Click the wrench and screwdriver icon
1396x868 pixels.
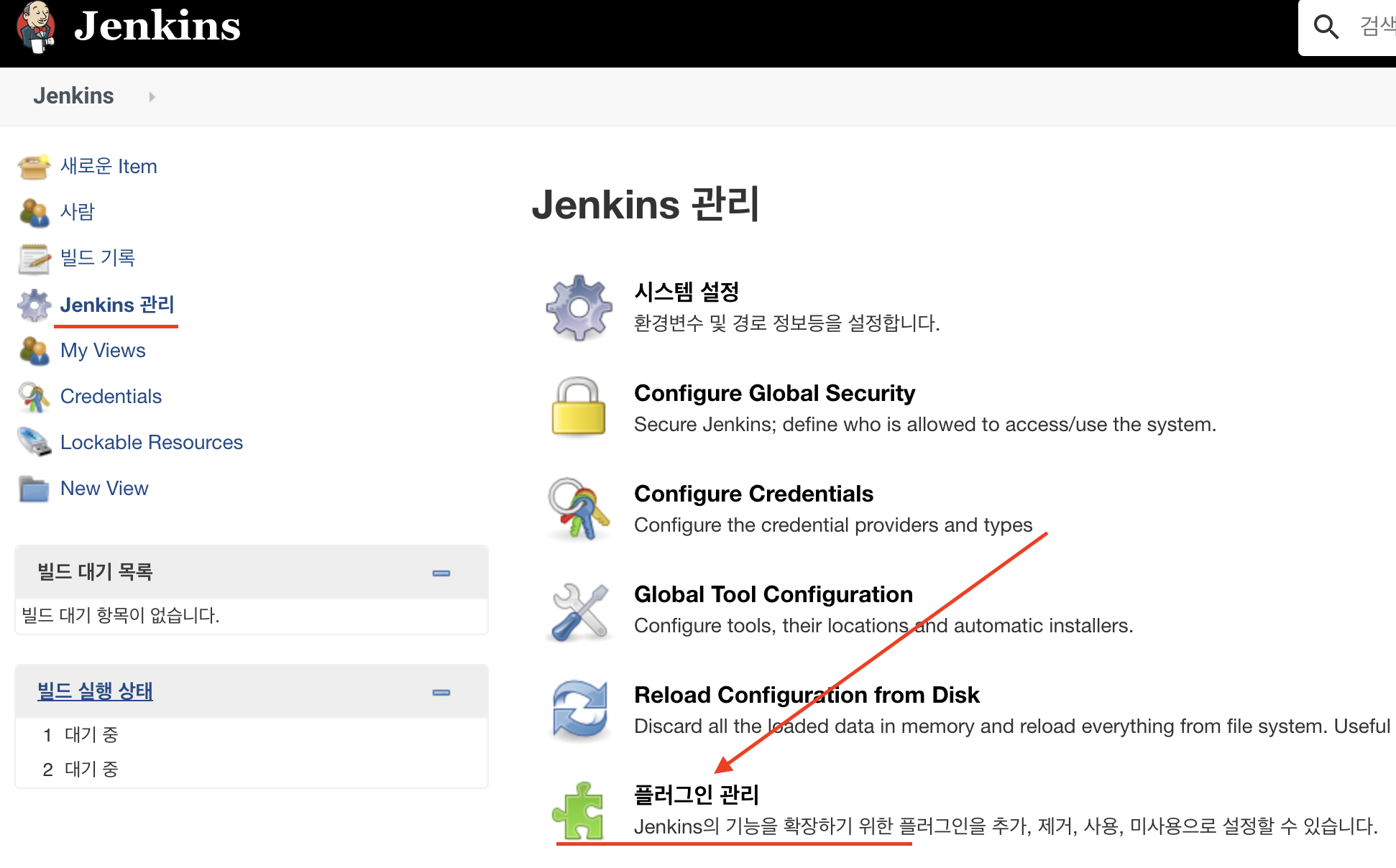tap(579, 611)
